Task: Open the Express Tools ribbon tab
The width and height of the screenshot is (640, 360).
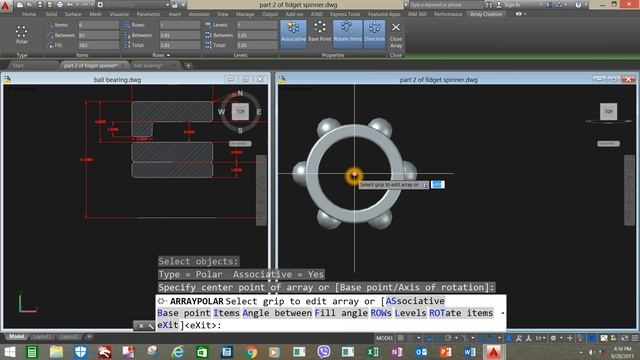Action: [345, 14]
